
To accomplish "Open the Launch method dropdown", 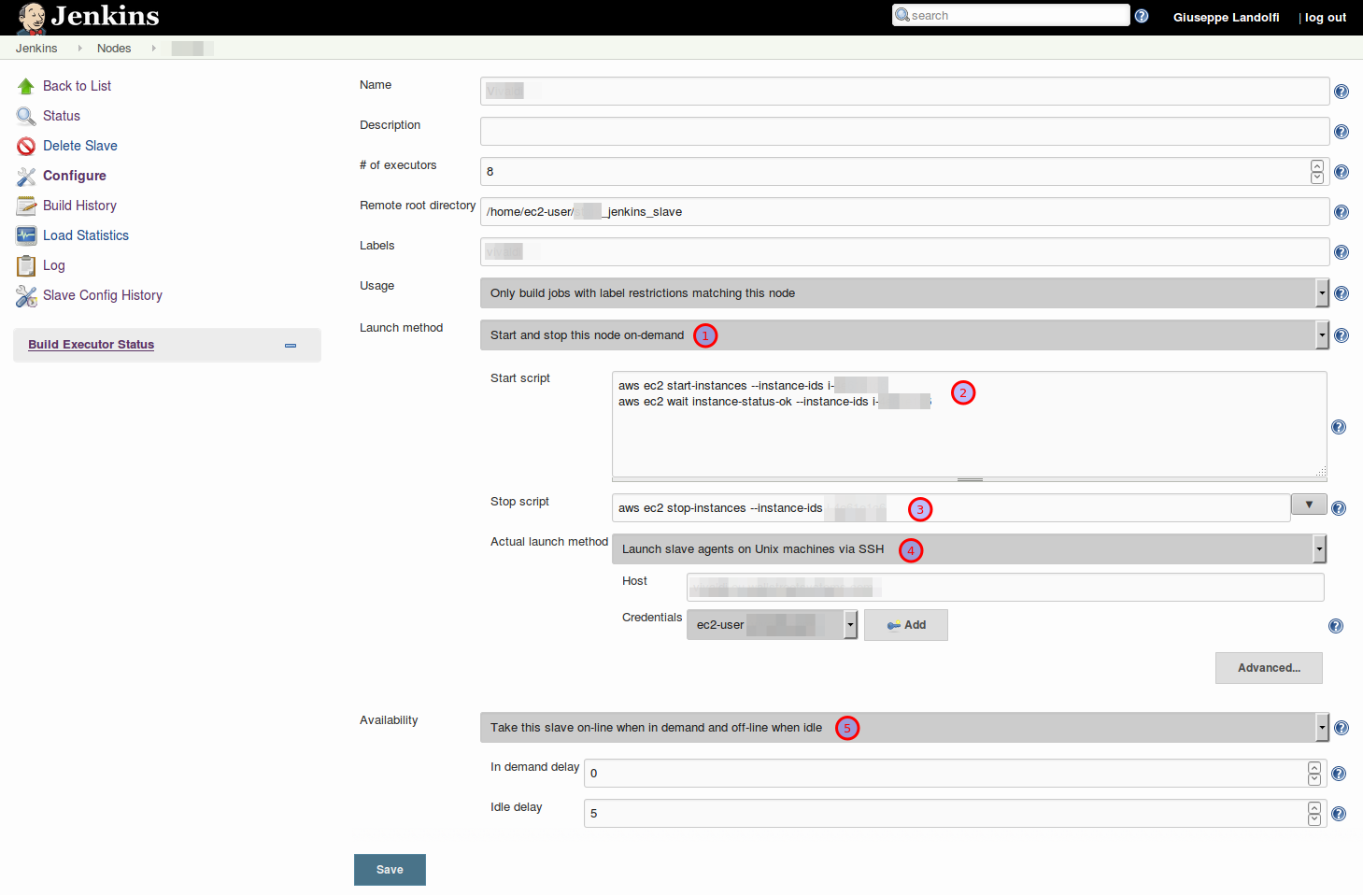I will [904, 335].
